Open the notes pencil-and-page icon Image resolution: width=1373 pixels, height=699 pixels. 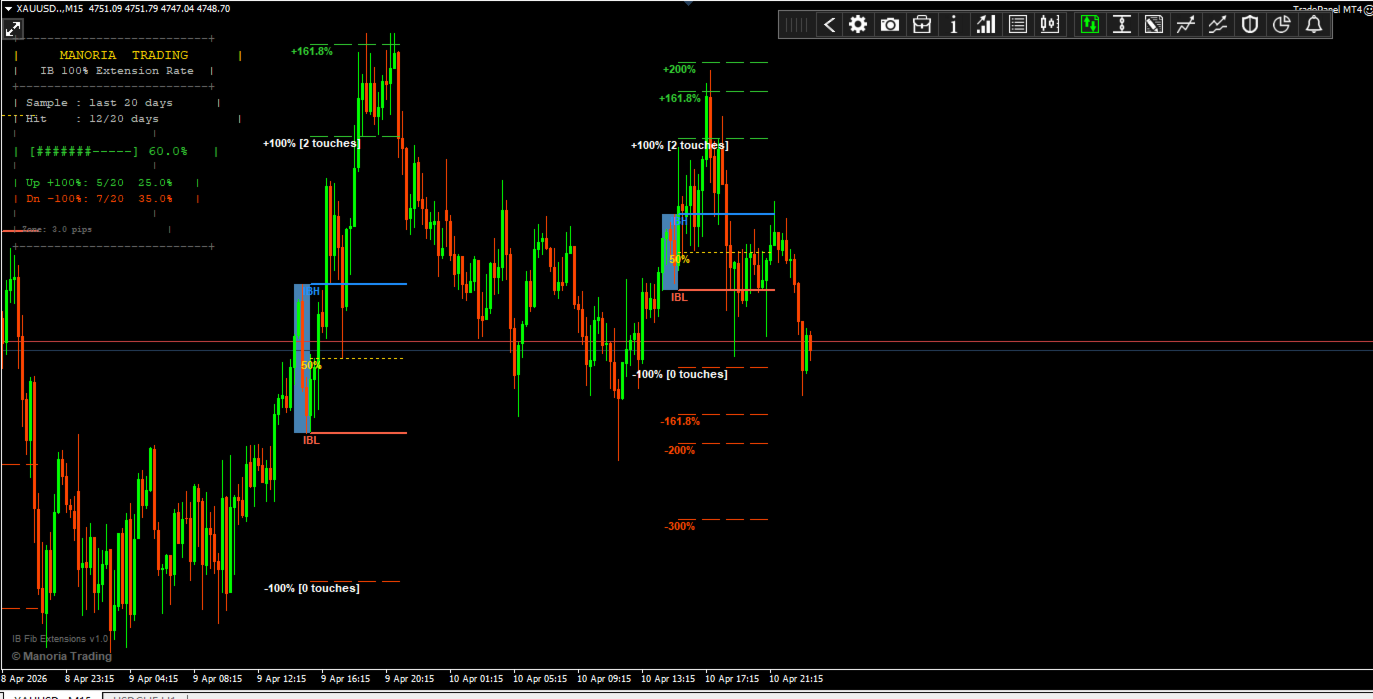1154,25
